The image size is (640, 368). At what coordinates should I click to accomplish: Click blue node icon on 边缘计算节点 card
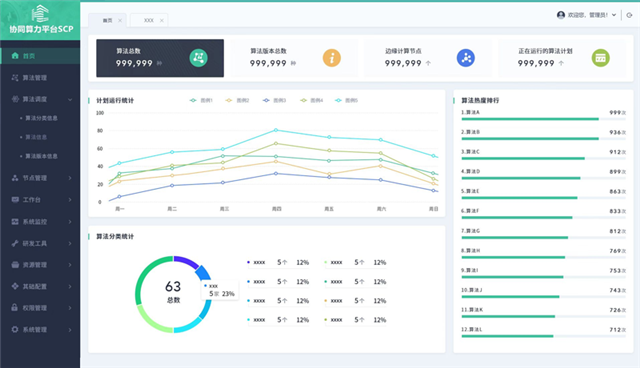coord(466,58)
